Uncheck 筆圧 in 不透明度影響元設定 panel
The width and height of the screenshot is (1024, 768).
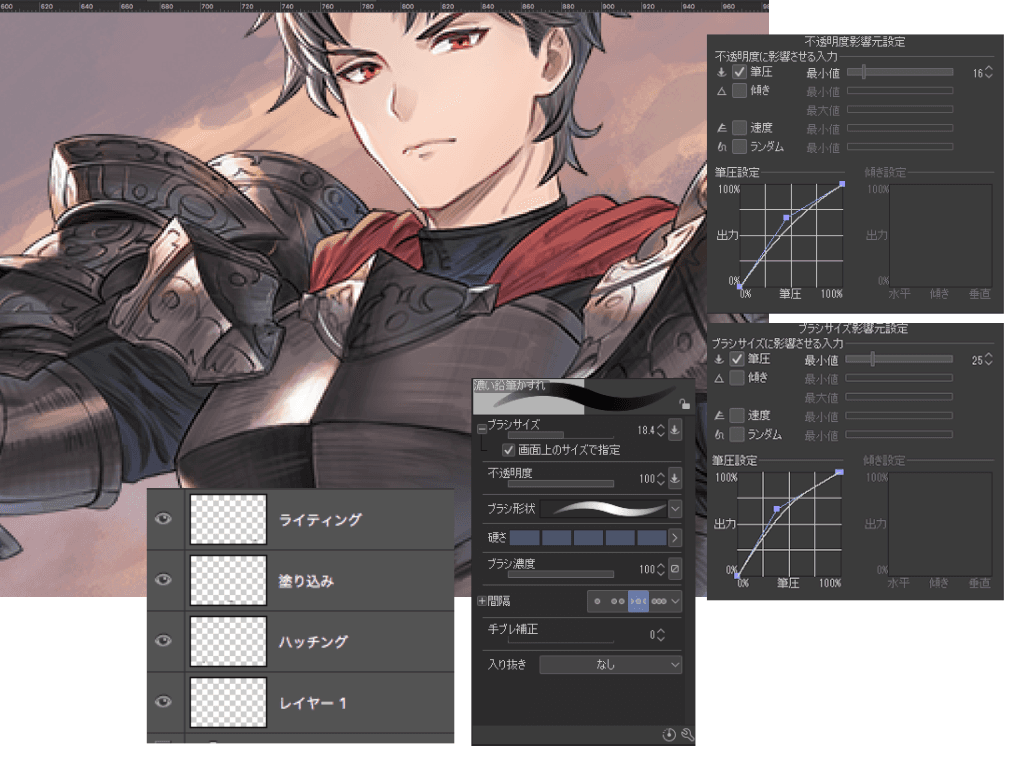point(739,72)
